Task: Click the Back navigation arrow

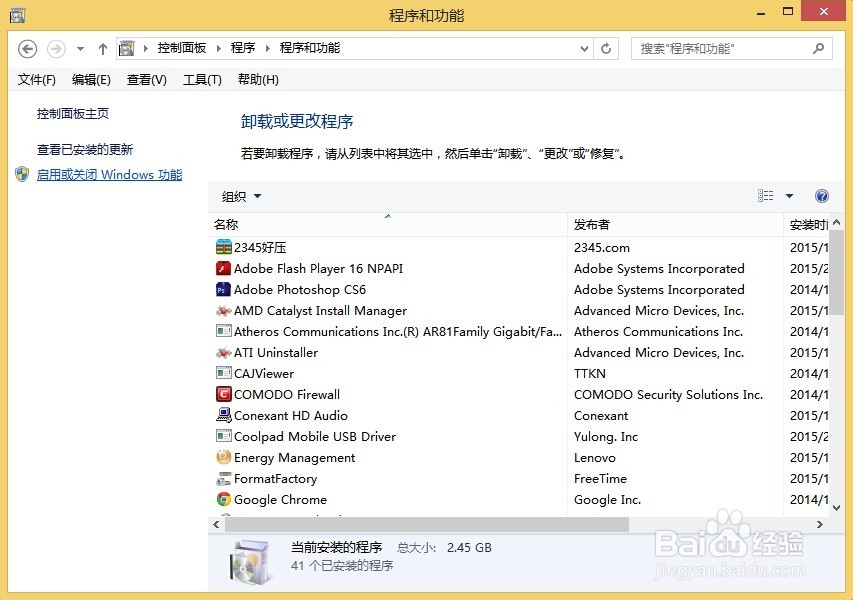Action: (x=28, y=49)
